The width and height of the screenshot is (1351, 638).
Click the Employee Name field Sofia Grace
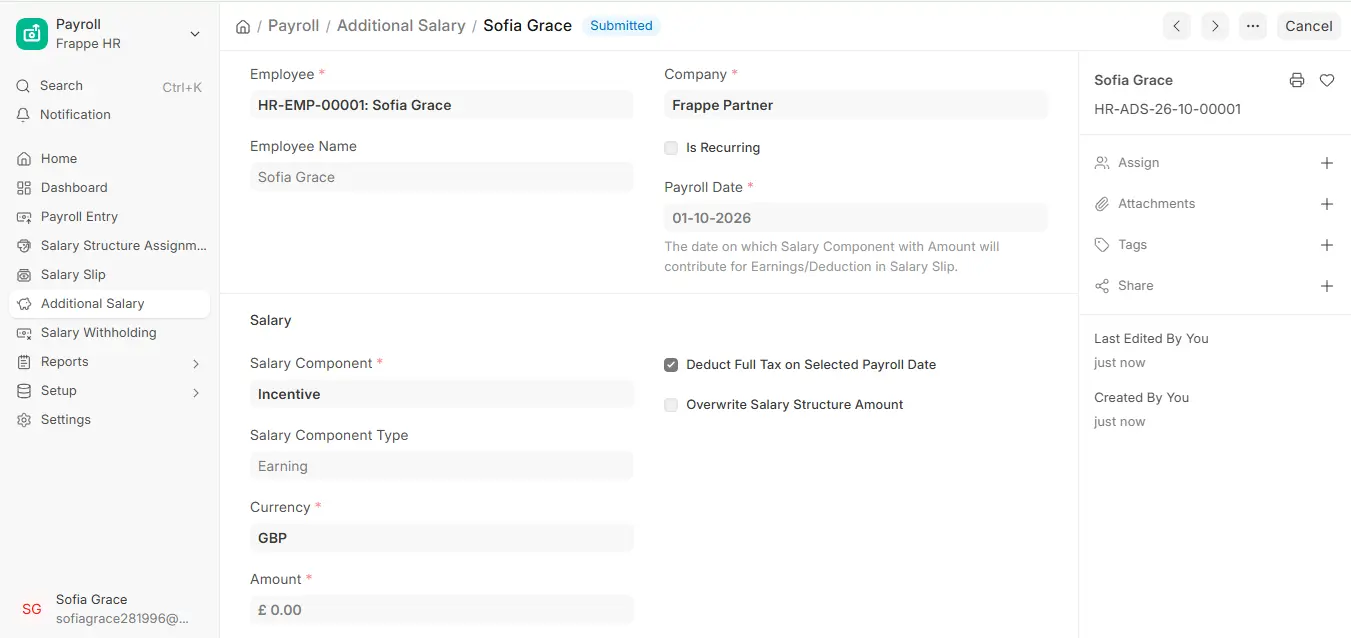441,177
